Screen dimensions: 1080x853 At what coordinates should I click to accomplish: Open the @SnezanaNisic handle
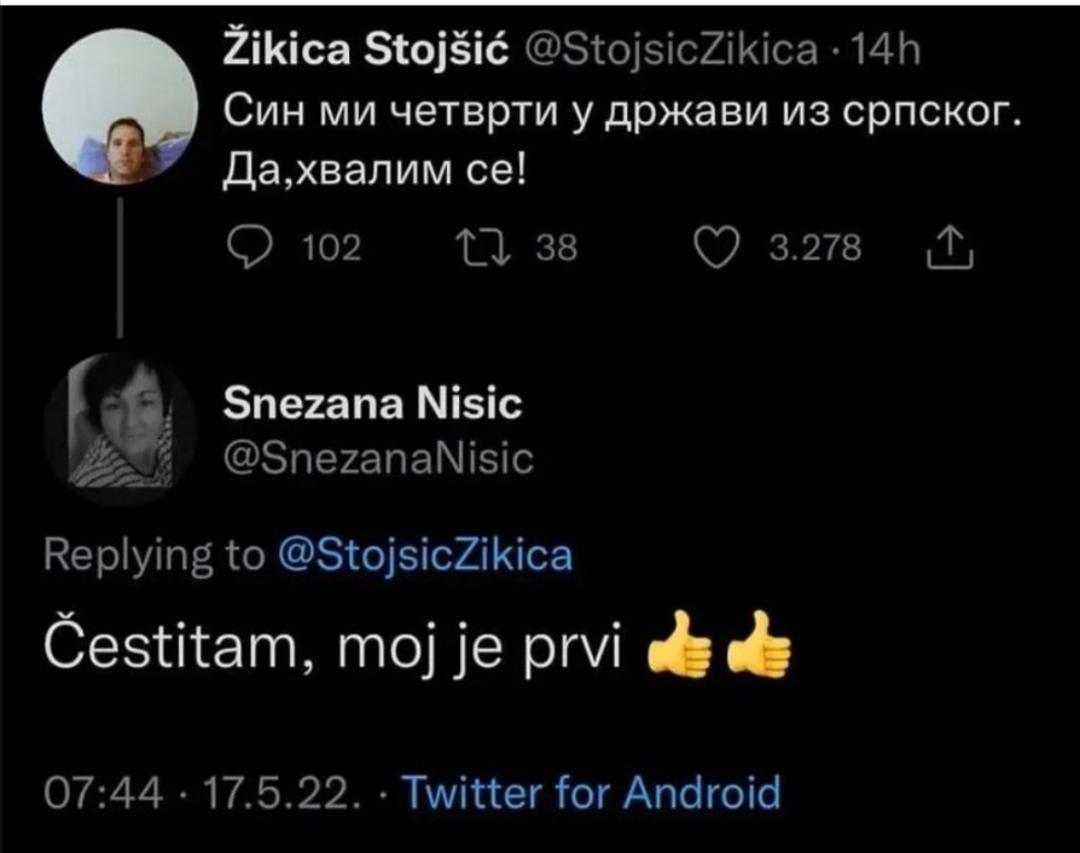tap(382, 459)
